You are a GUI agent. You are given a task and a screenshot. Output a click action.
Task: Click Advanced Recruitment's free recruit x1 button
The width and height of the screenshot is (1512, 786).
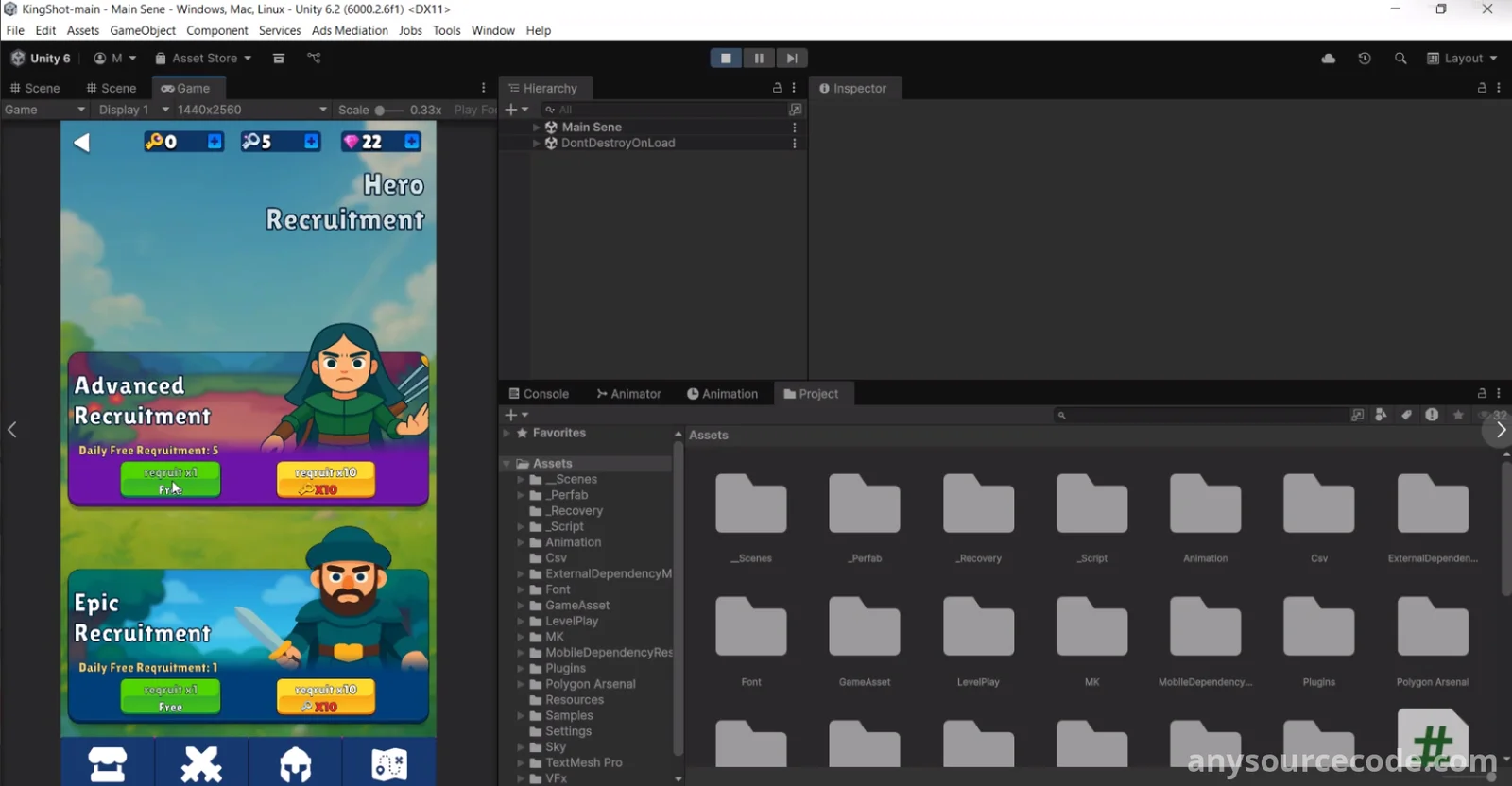170,479
